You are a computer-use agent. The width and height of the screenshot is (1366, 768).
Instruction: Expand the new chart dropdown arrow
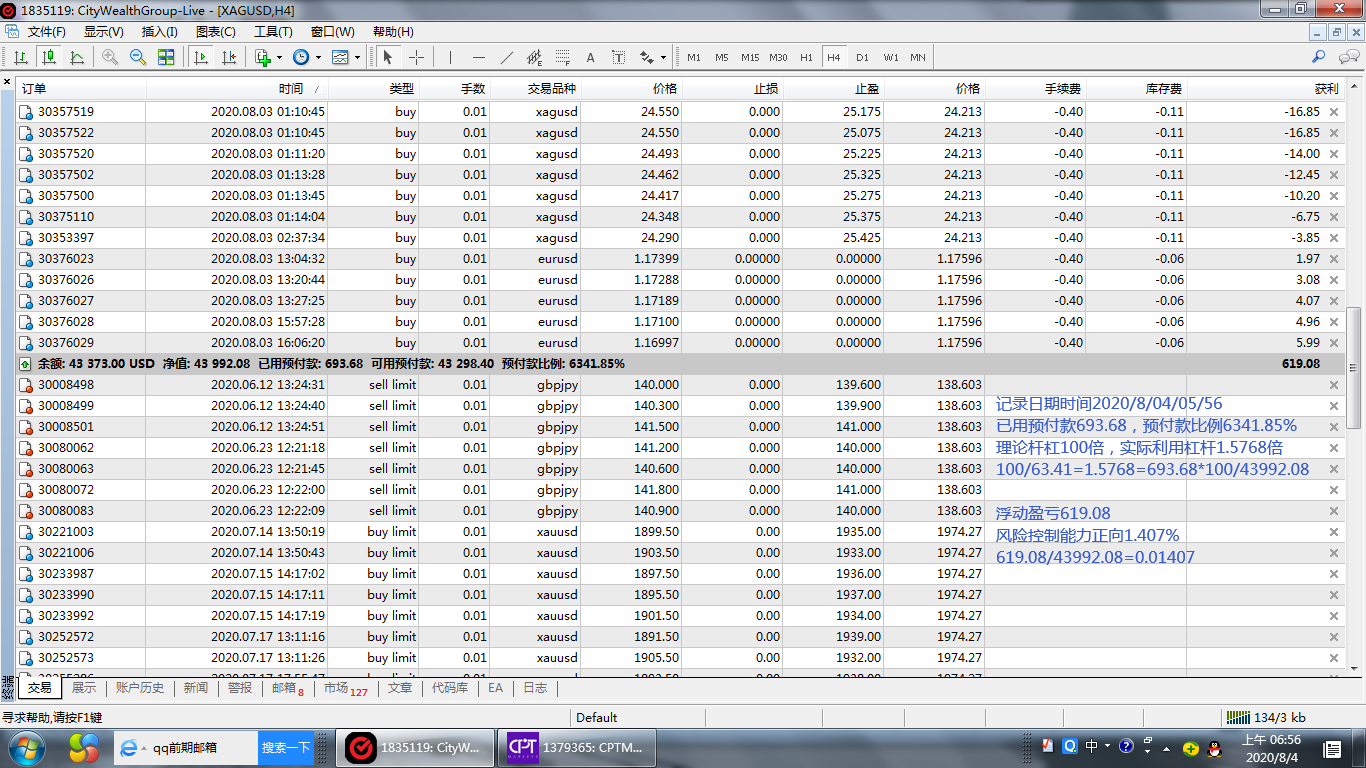click(279, 57)
